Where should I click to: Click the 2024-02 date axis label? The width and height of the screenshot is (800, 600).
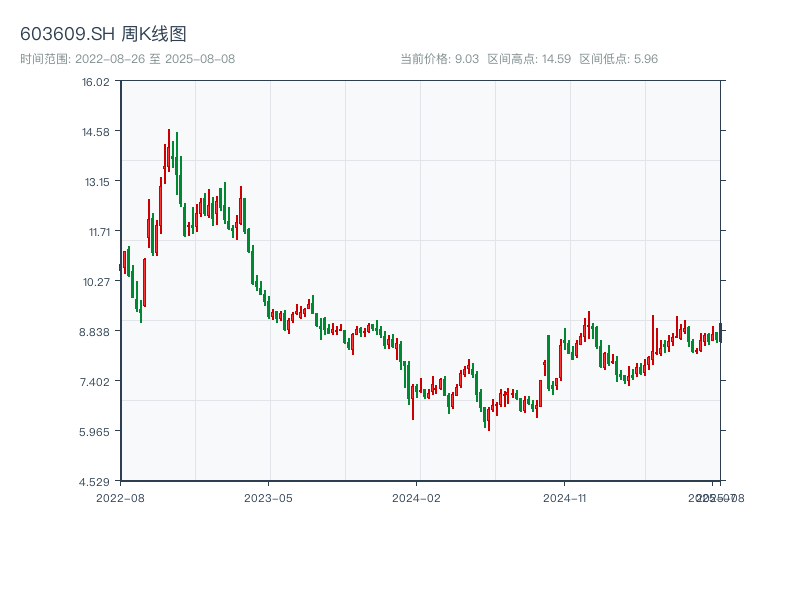[417, 497]
